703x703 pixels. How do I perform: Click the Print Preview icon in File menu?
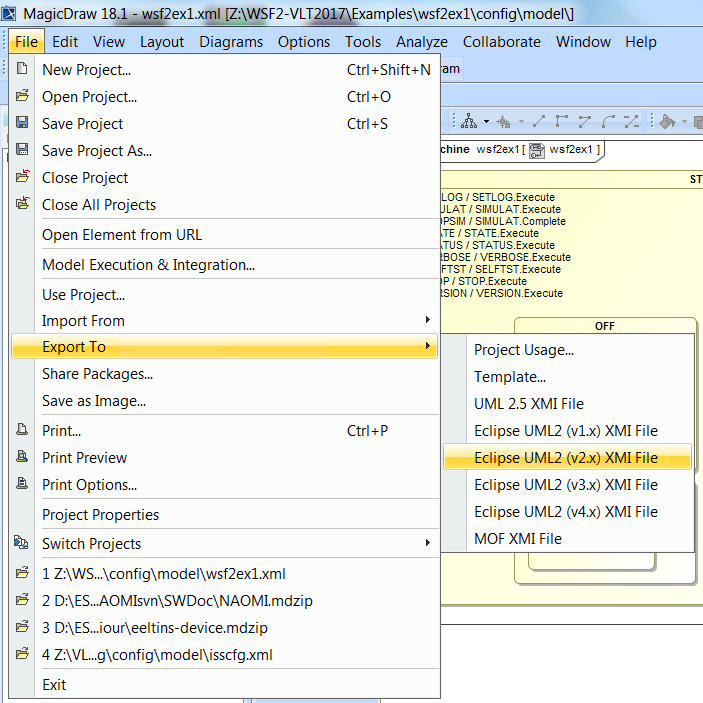[x=22, y=457]
